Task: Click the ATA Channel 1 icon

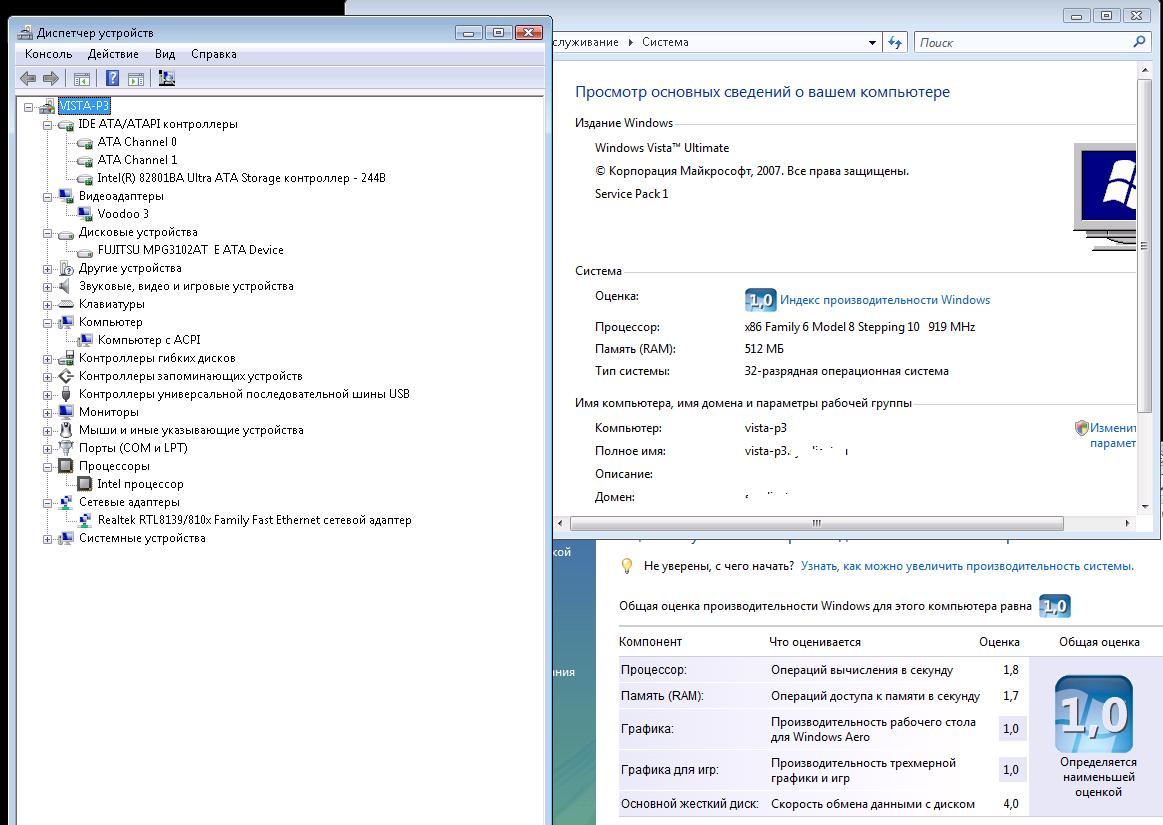Action: 85,160
